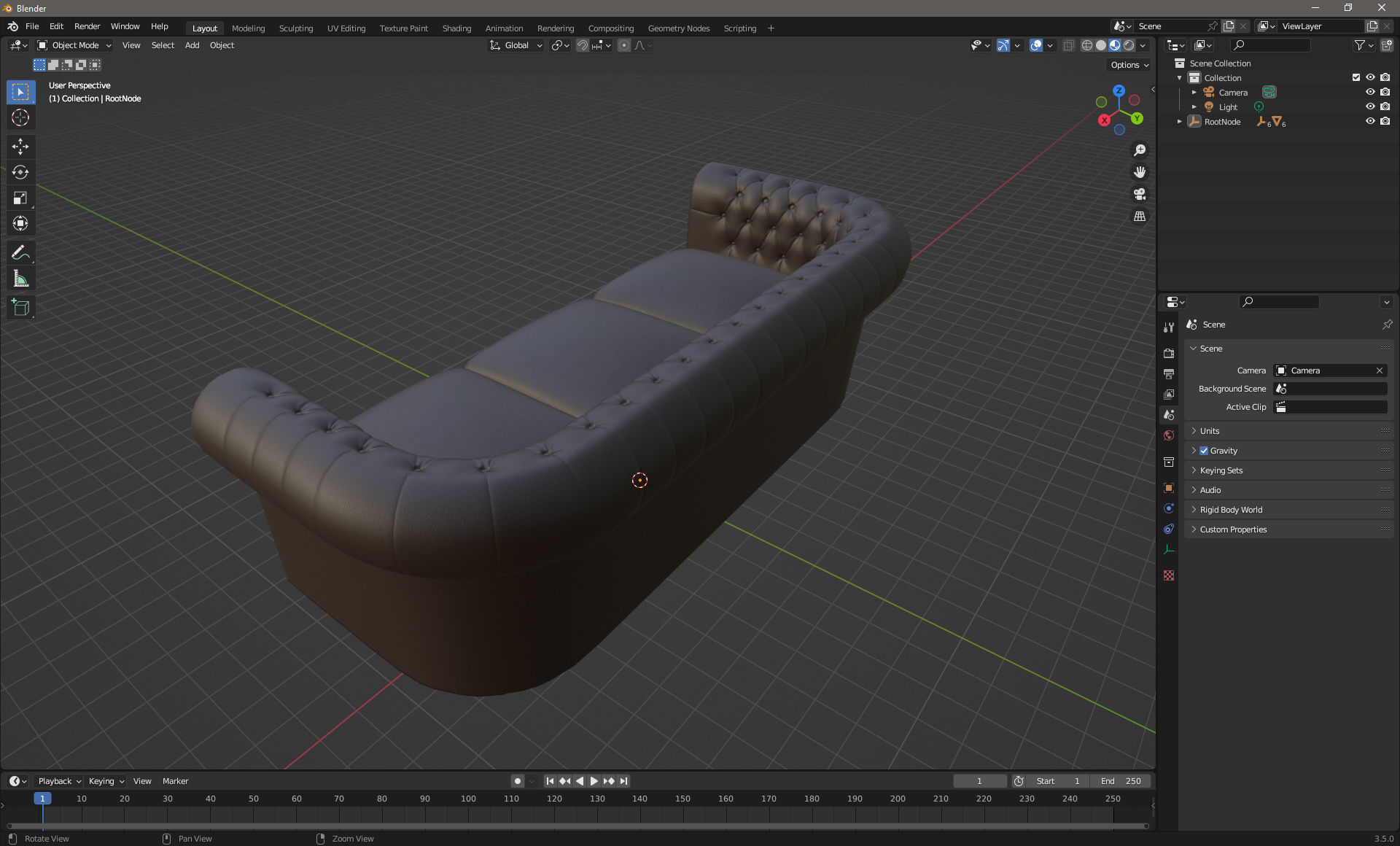
Task: Choose the Move tool
Action: coord(20,147)
